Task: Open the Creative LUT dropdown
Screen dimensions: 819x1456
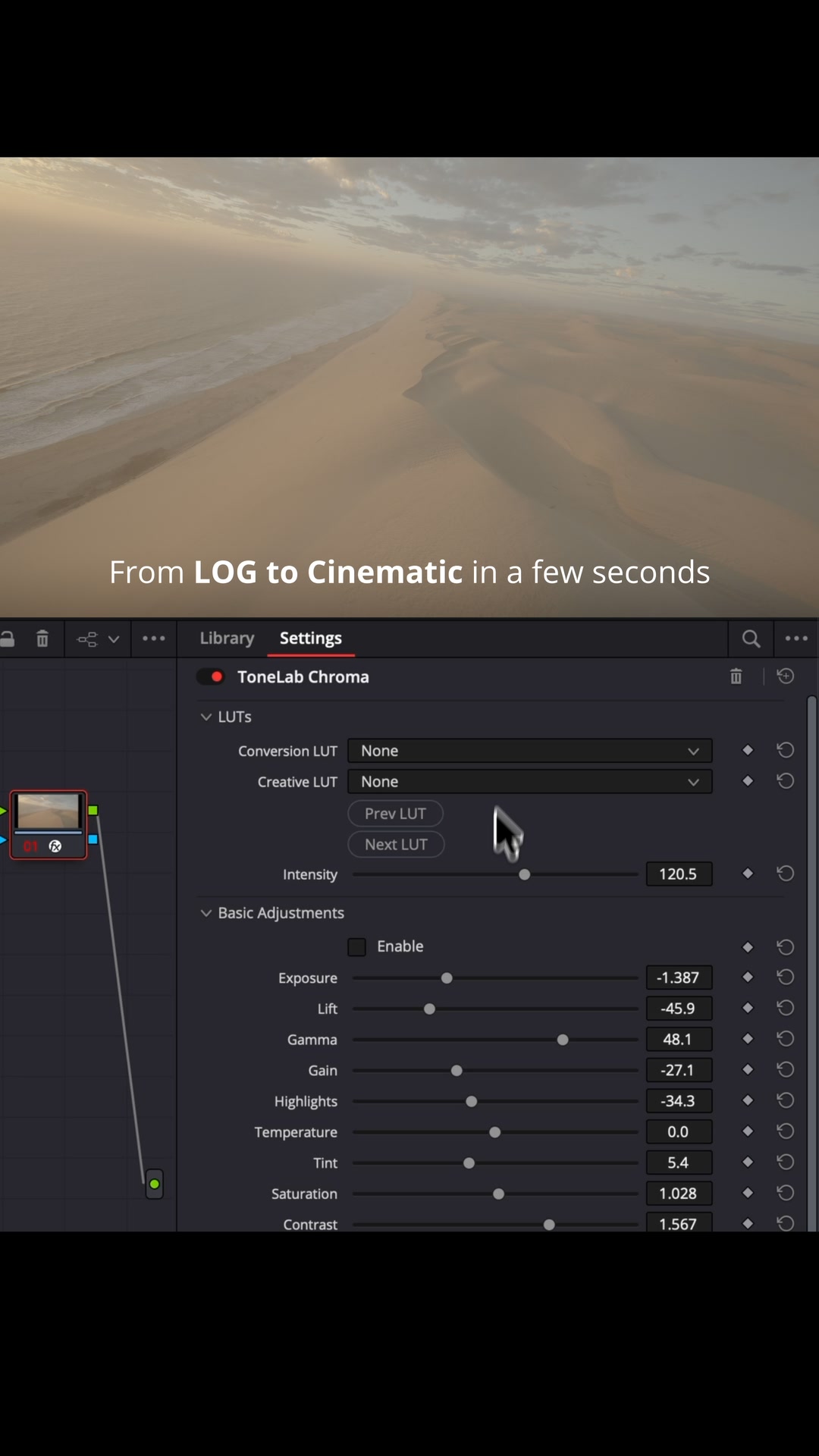Action: (530, 782)
